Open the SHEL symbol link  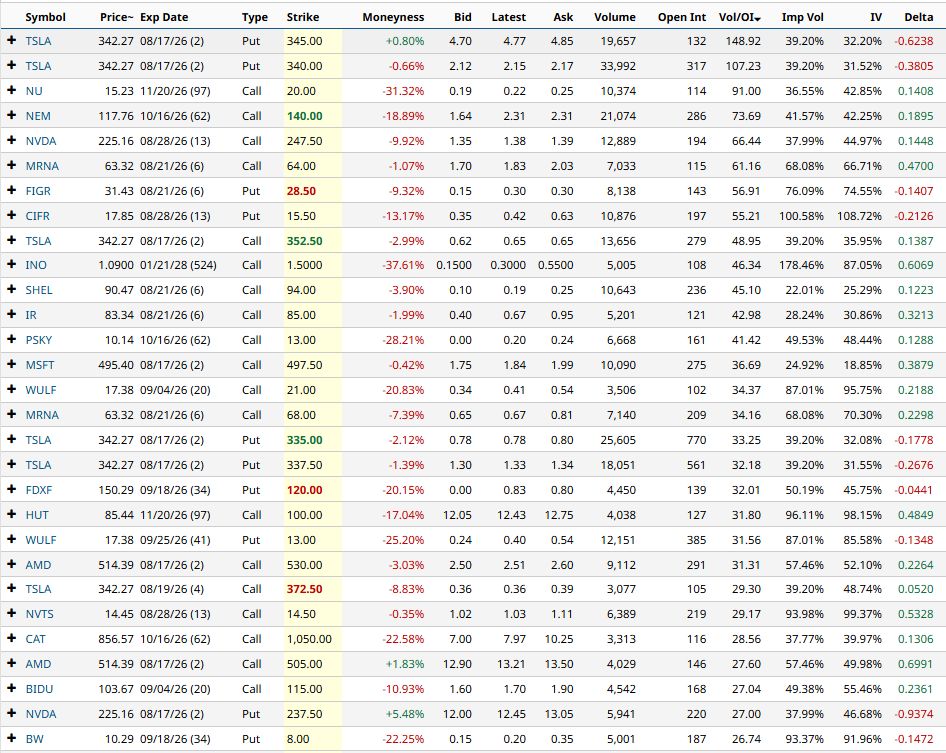(39, 290)
